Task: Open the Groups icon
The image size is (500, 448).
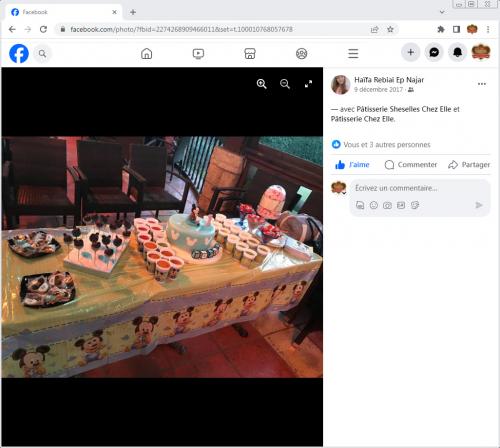Action: click(302, 53)
